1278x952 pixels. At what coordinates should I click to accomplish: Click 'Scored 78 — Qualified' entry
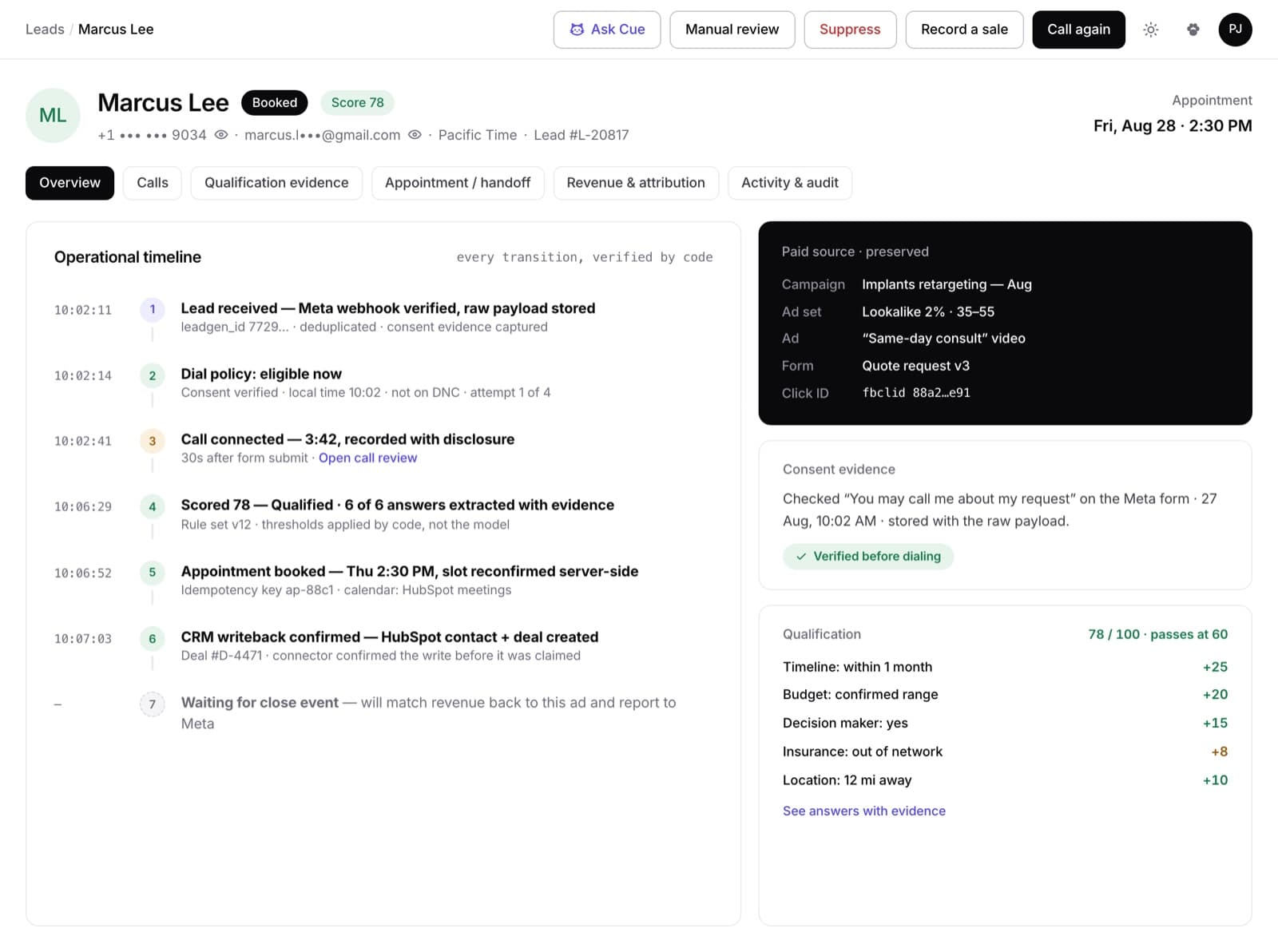coord(398,505)
